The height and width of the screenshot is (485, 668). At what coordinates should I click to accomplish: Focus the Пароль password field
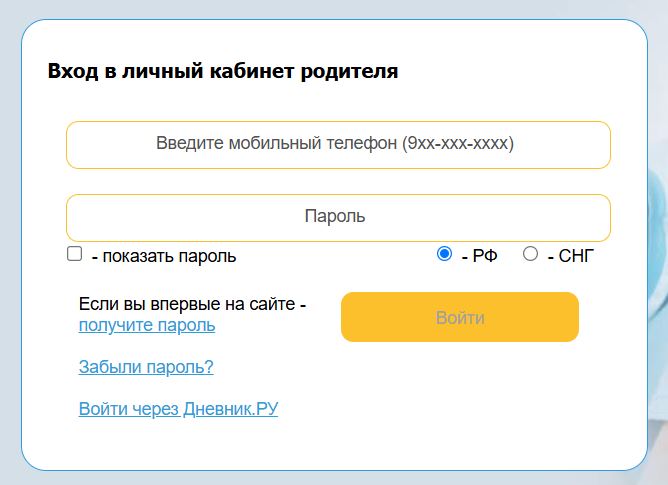(338, 218)
